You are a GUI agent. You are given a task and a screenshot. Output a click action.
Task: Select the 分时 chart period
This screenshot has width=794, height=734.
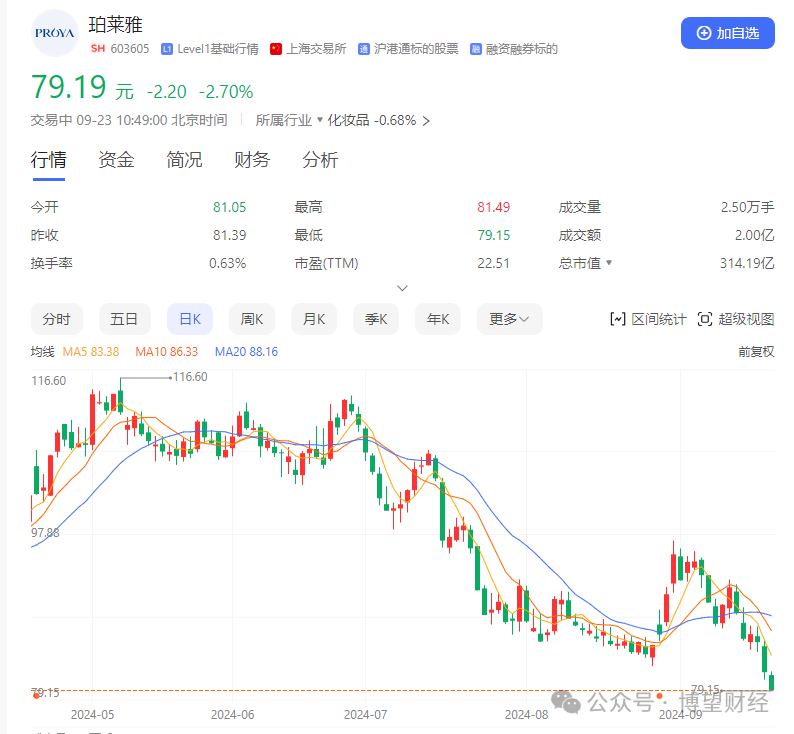coord(57,319)
